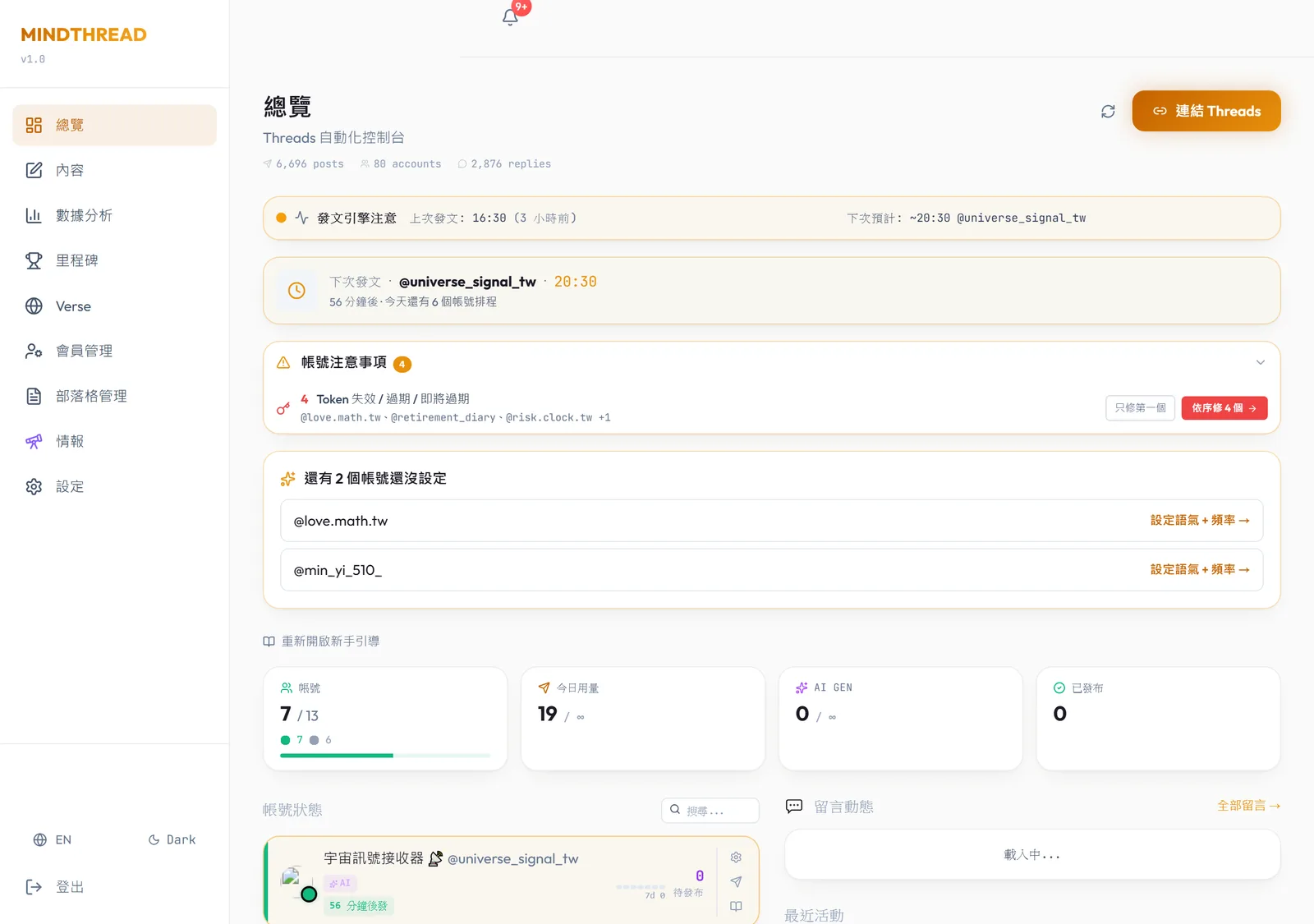Viewport: 1314px width, 924px height.
Task: Click the 已發布 stat card
Action: pyautogui.click(x=1159, y=719)
